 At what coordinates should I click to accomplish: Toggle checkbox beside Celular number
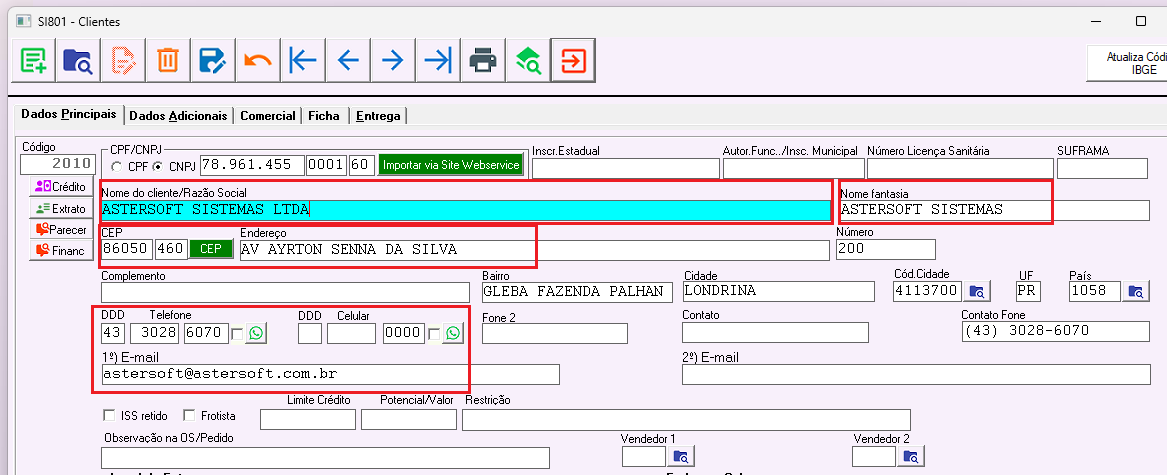click(433, 334)
